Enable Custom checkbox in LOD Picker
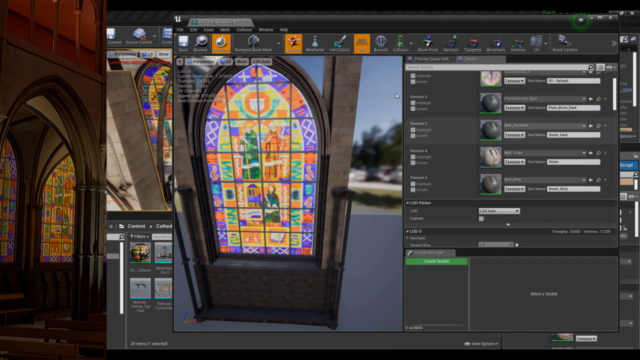Viewport: 640px width, 360px height. click(481, 219)
